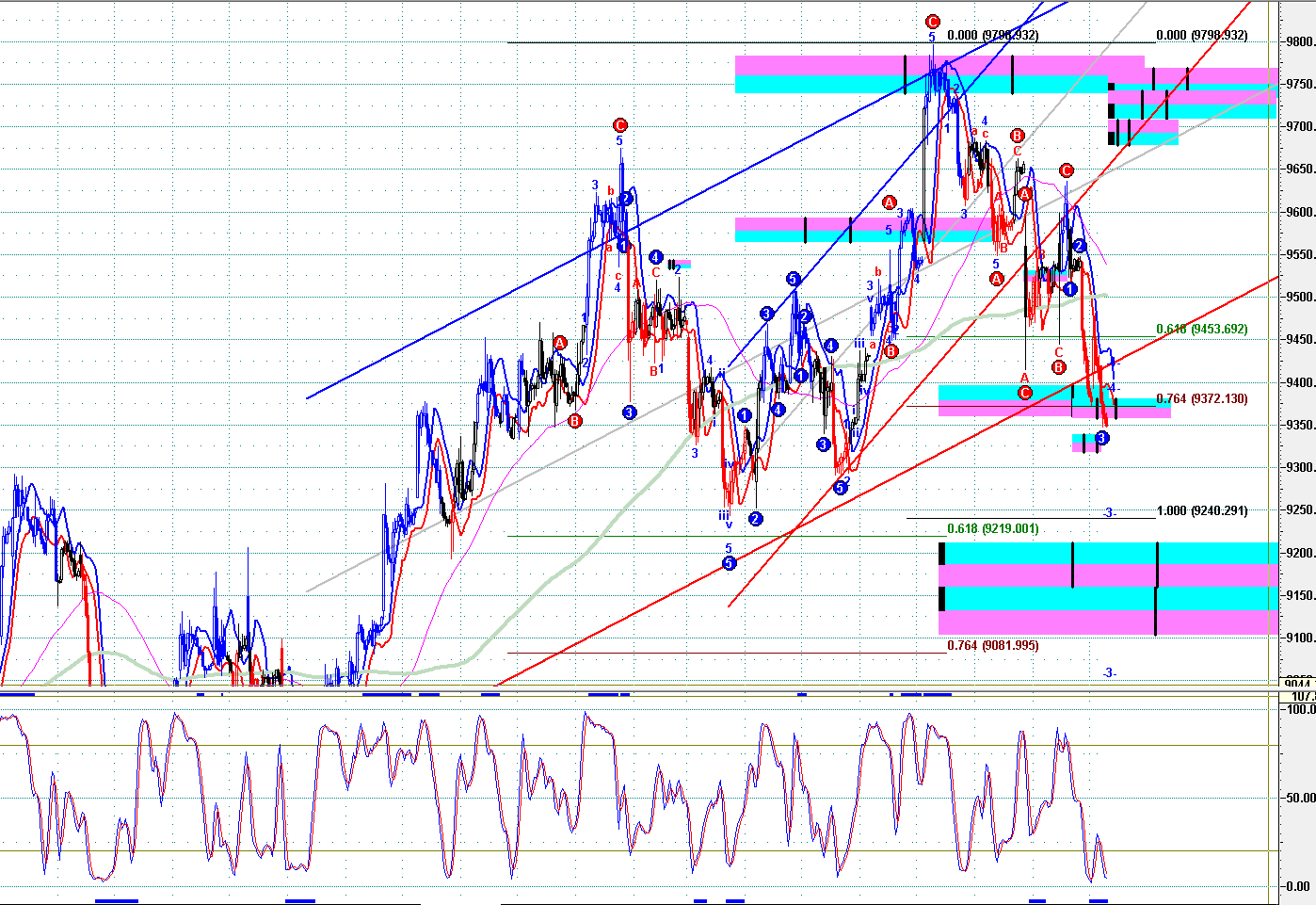Click the 9200 price axis label
The width and height of the screenshot is (1316, 905).
coord(1301,553)
